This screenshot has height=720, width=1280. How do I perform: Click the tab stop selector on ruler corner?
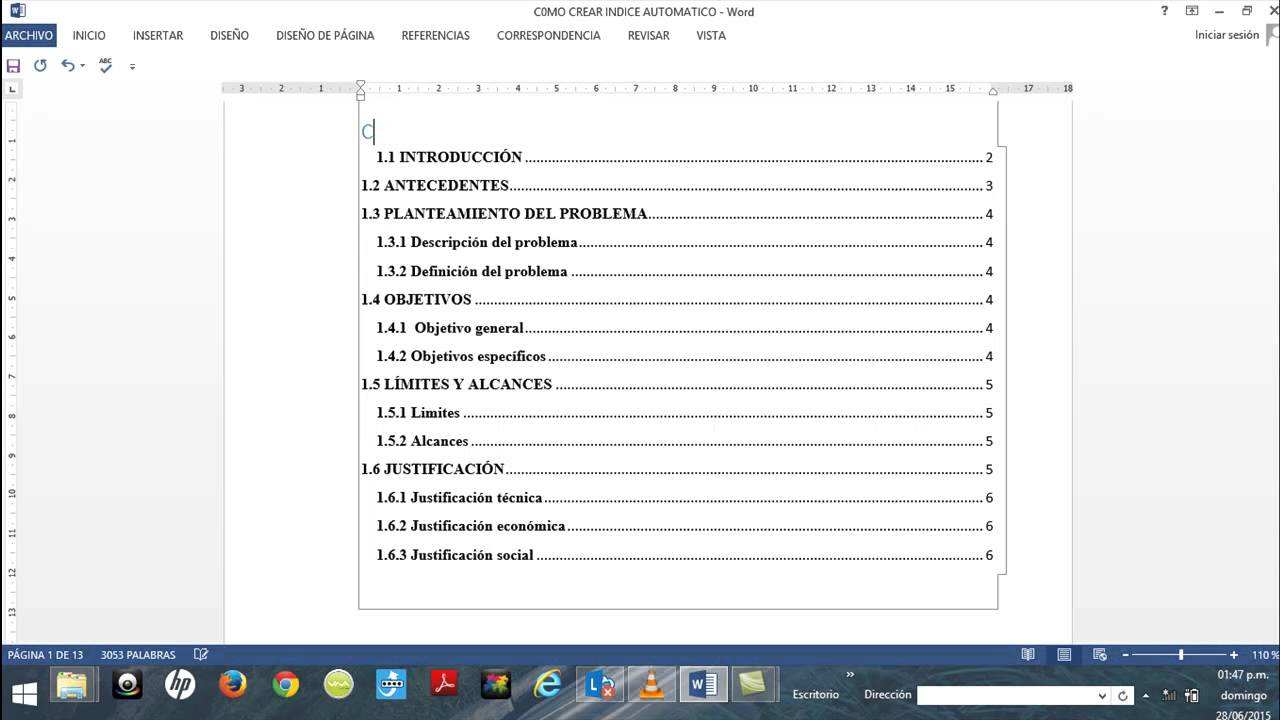tap(12, 89)
